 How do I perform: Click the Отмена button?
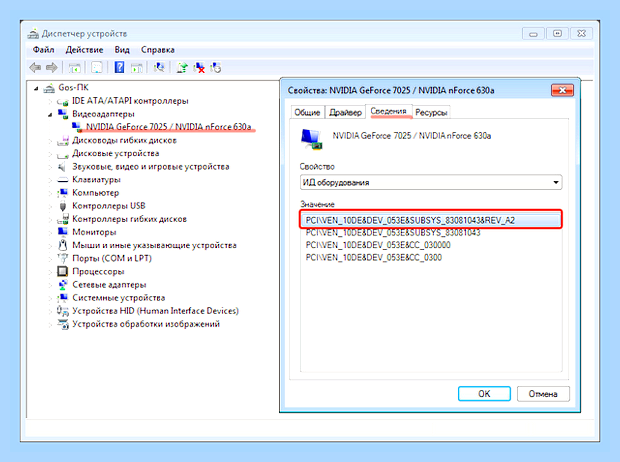click(543, 394)
